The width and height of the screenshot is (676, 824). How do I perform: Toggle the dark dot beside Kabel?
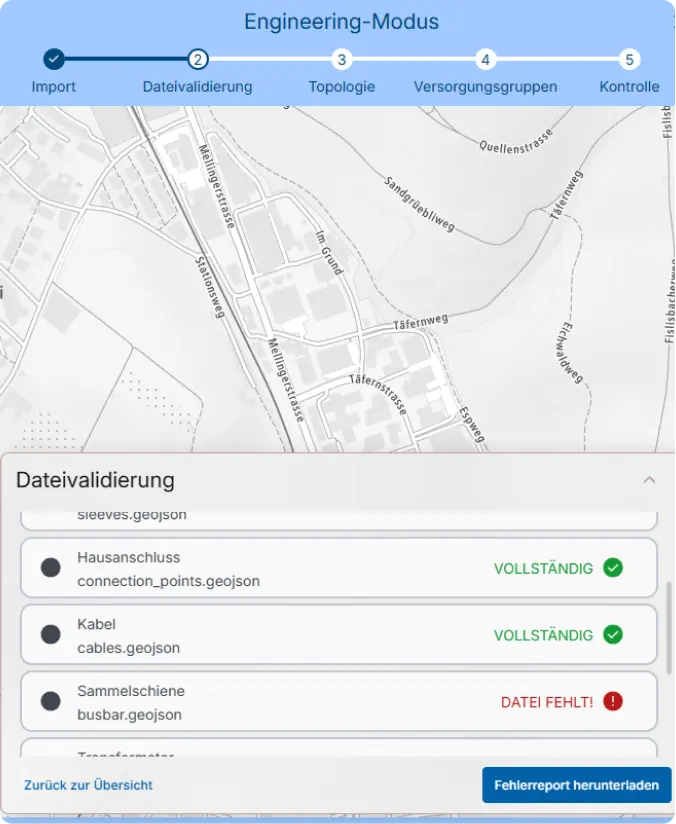click(x=51, y=634)
